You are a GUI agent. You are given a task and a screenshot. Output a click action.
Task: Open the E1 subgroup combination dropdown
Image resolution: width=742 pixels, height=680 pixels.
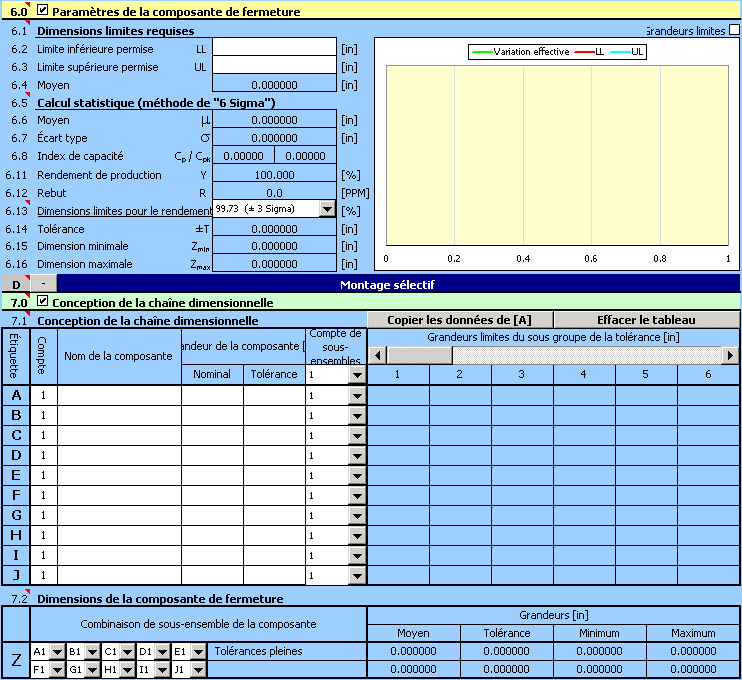coord(198,652)
